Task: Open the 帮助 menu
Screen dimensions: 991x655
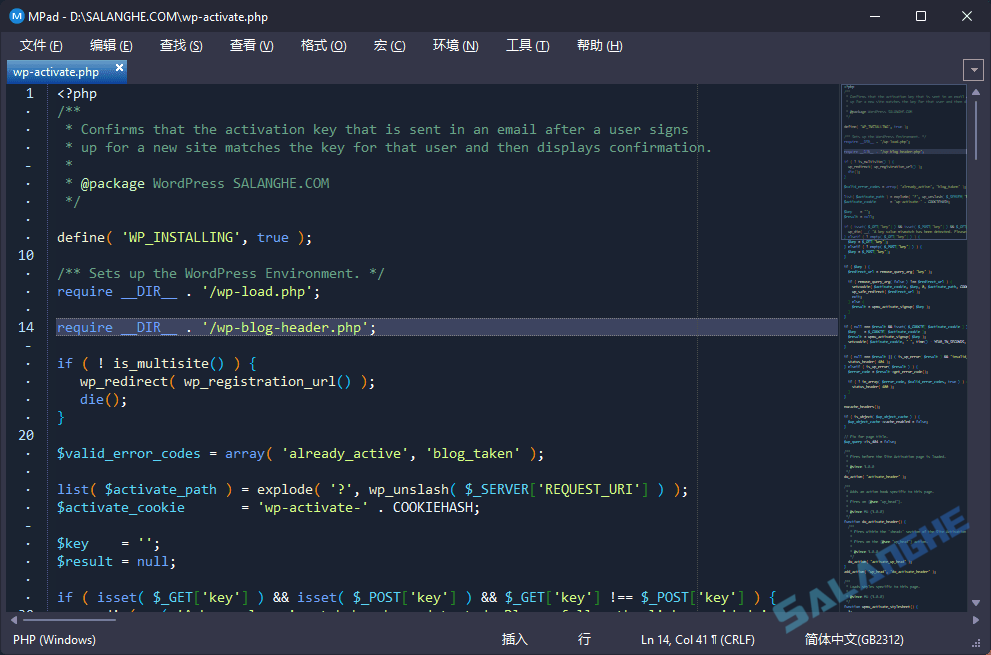Action: (x=598, y=45)
